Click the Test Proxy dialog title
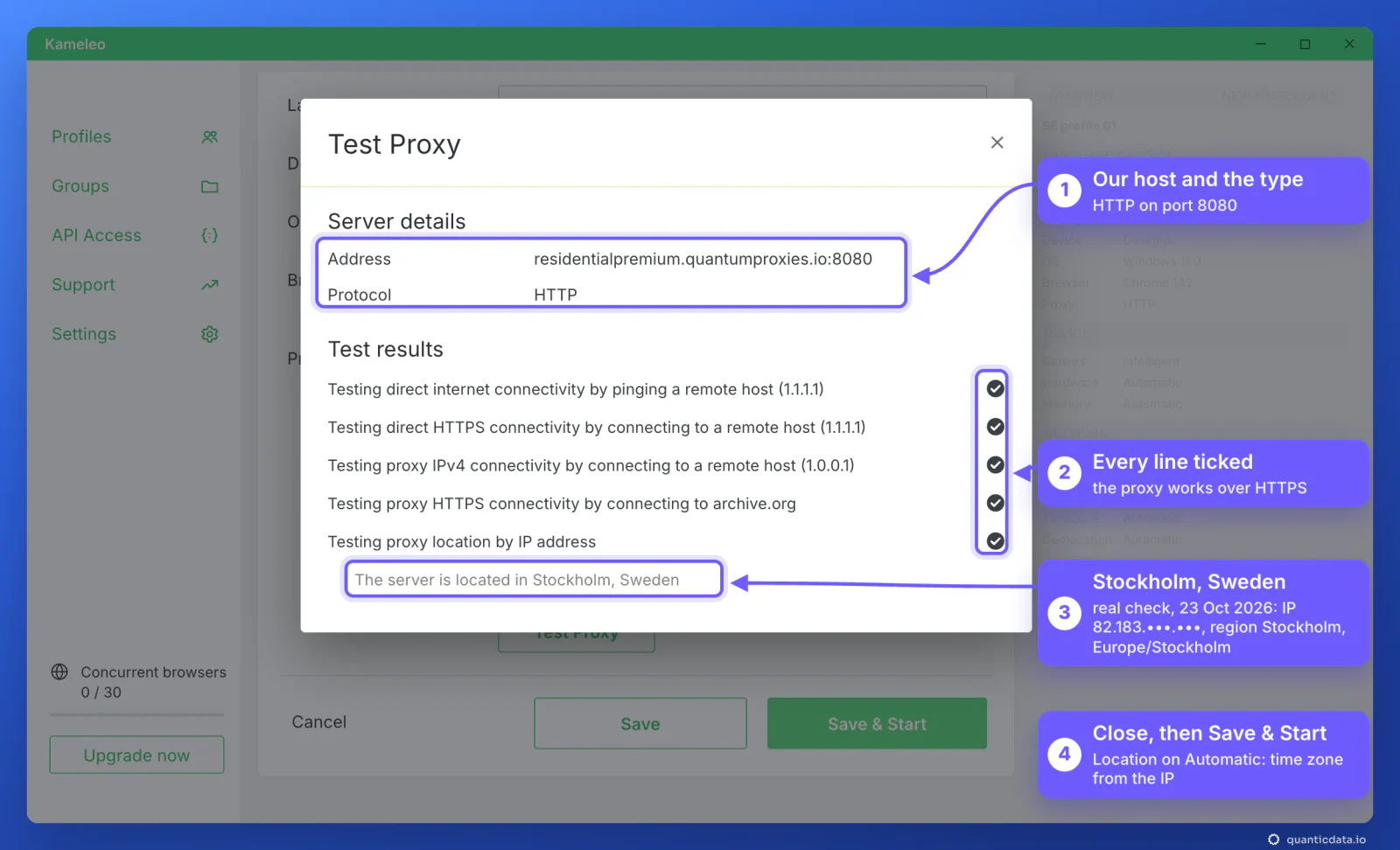The height and width of the screenshot is (850, 1400). [x=395, y=144]
